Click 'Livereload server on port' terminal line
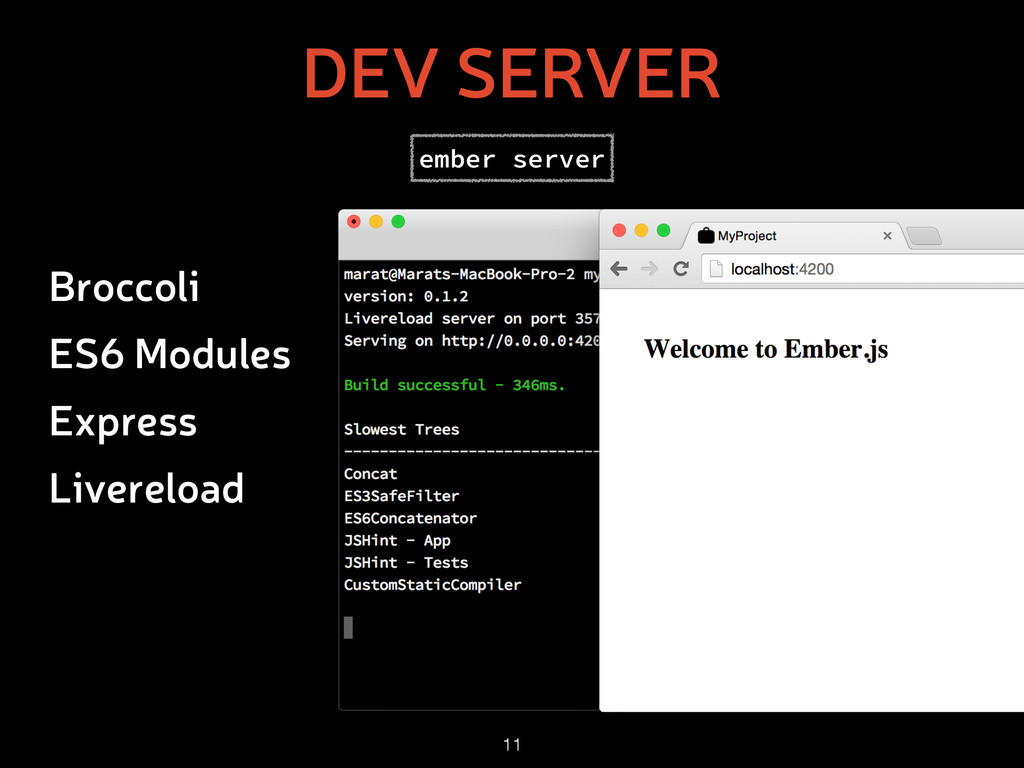This screenshot has width=1024, height=768. tap(472, 319)
